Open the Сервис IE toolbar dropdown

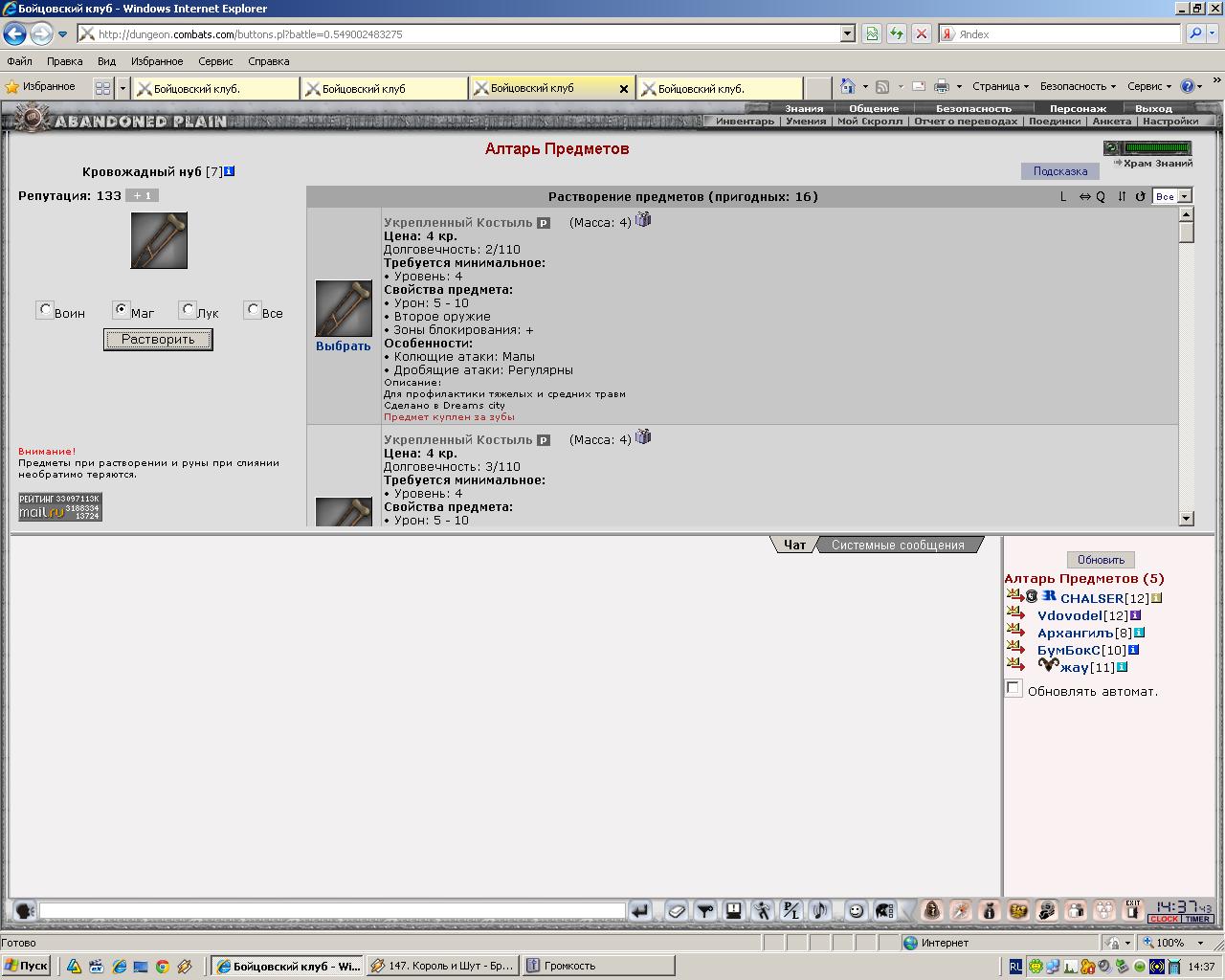tap(1149, 86)
